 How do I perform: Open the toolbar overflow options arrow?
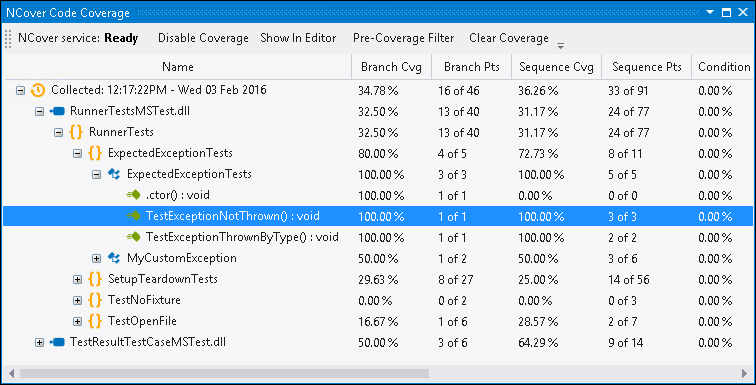click(x=560, y=46)
